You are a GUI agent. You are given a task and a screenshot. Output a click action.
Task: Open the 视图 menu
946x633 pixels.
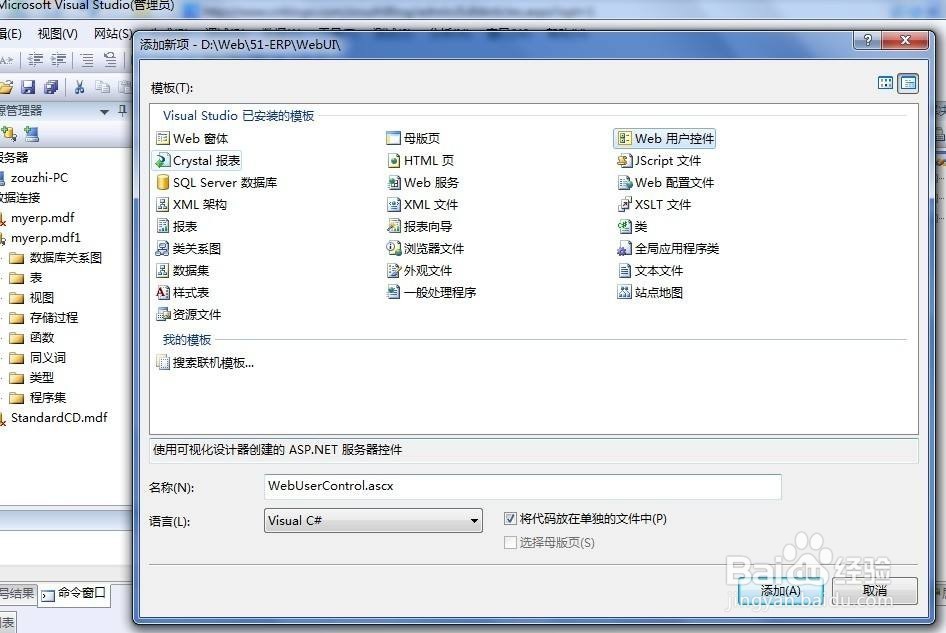[56, 33]
